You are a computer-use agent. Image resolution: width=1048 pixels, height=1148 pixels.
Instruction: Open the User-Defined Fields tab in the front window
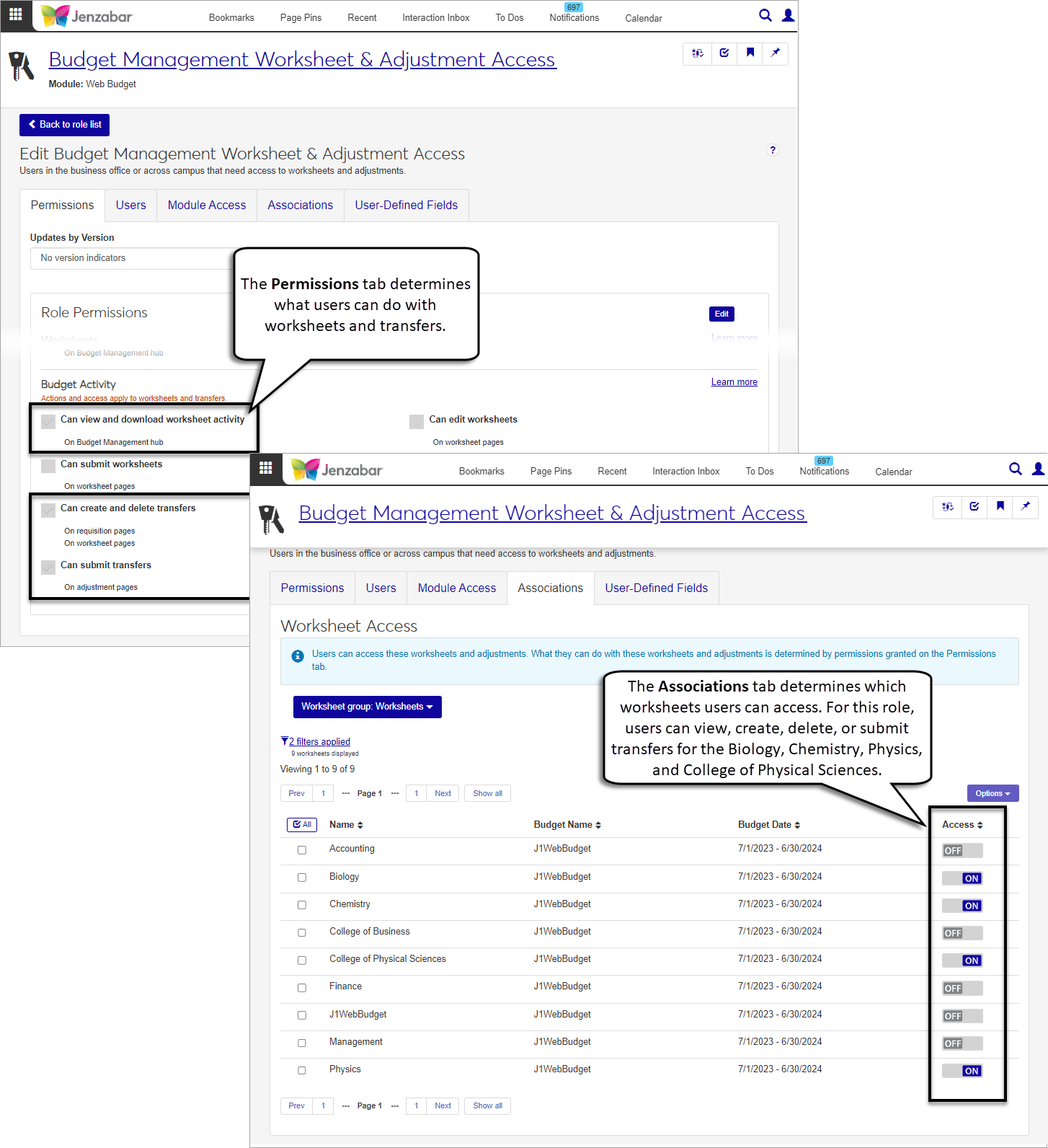(657, 588)
